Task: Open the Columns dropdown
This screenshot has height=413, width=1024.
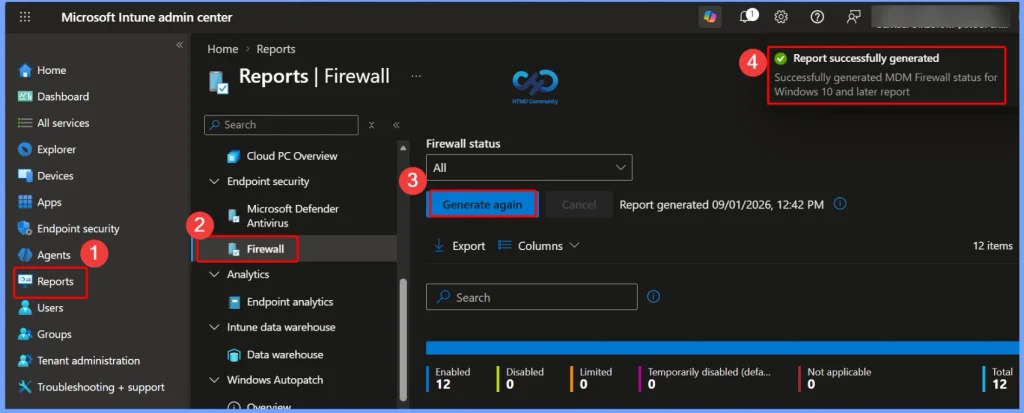Action: point(539,246)
